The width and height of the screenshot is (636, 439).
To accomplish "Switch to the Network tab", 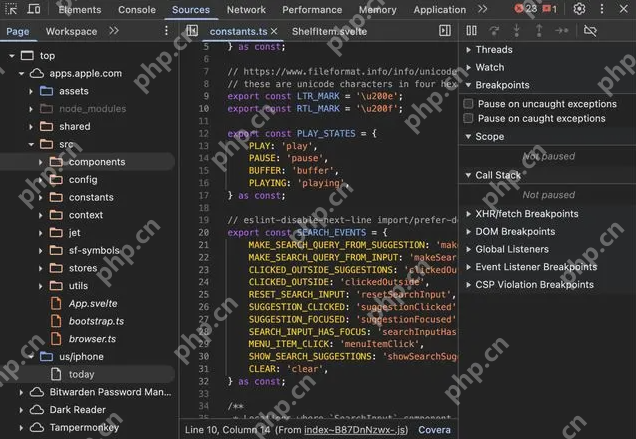I will click(x=245, y=9).
